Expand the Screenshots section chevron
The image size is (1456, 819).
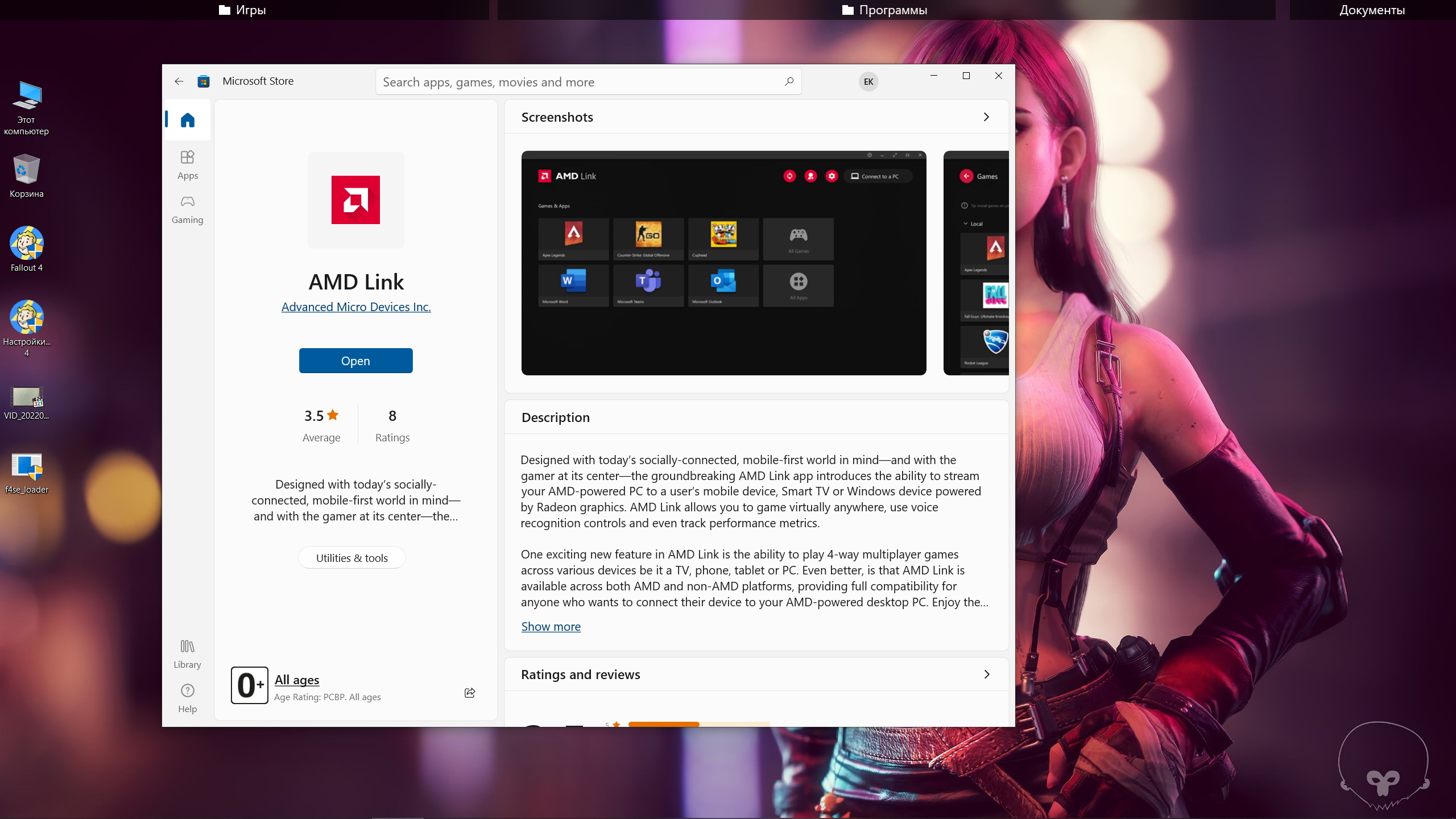[x=986, y=117]
